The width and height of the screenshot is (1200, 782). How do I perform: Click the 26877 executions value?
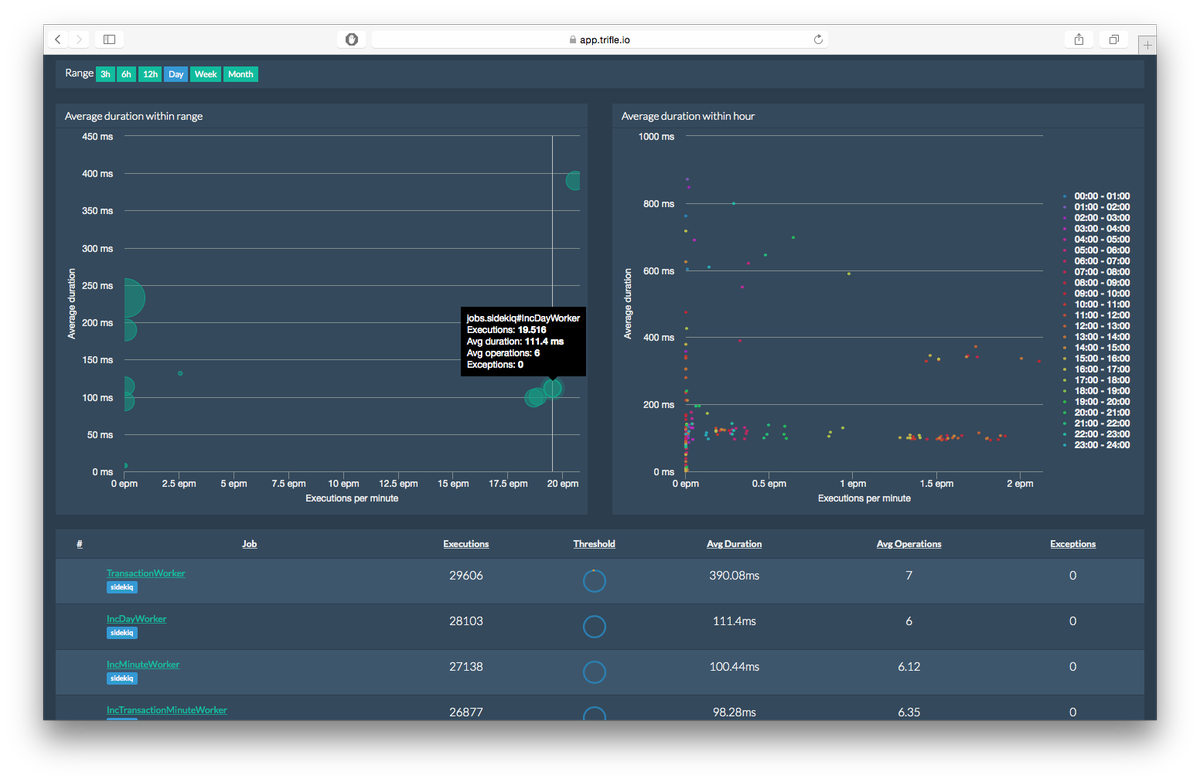coord(466,712)
